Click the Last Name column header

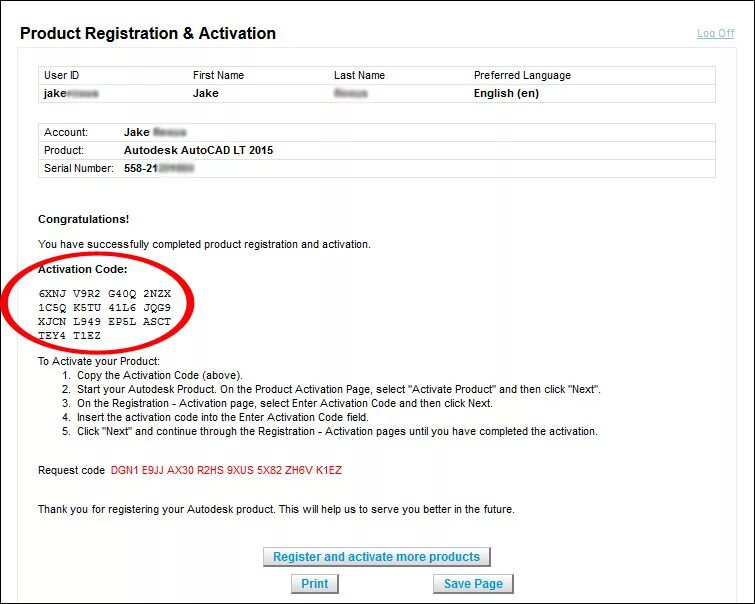pyautogui.click(x=359, y=75)
